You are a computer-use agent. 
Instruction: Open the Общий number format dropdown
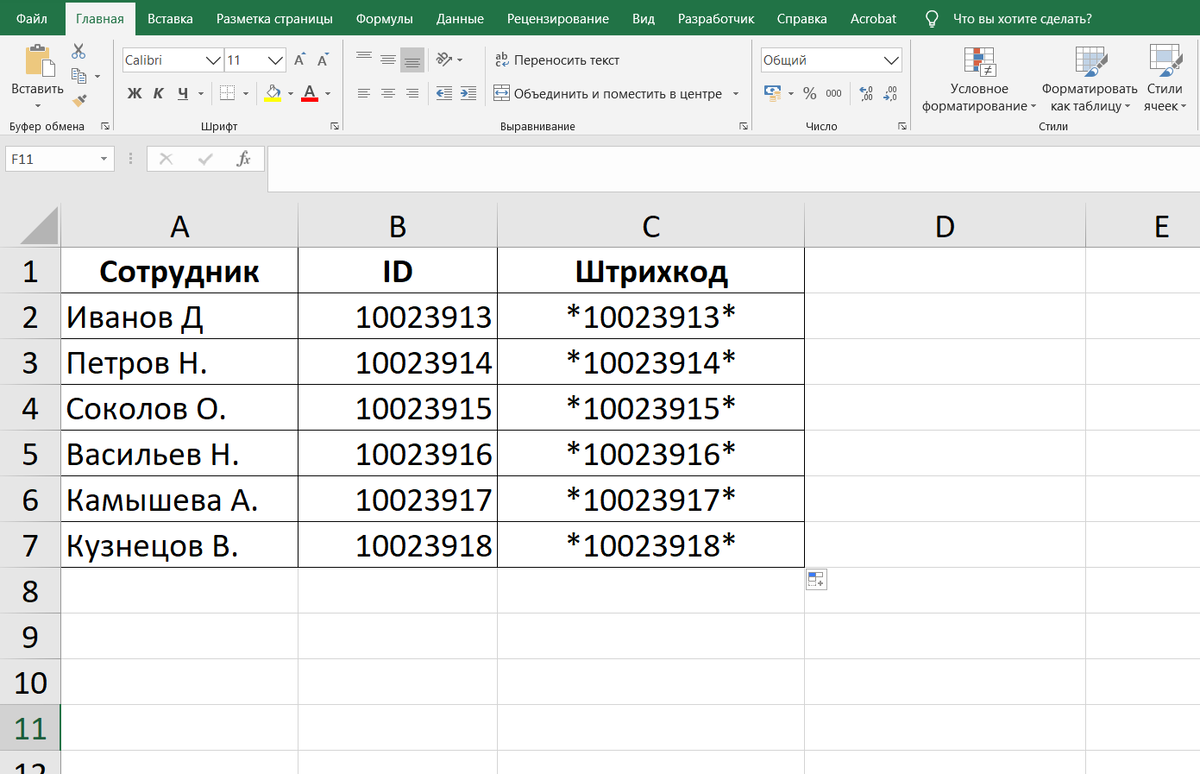pyautogui.click(x=892, y=61)
